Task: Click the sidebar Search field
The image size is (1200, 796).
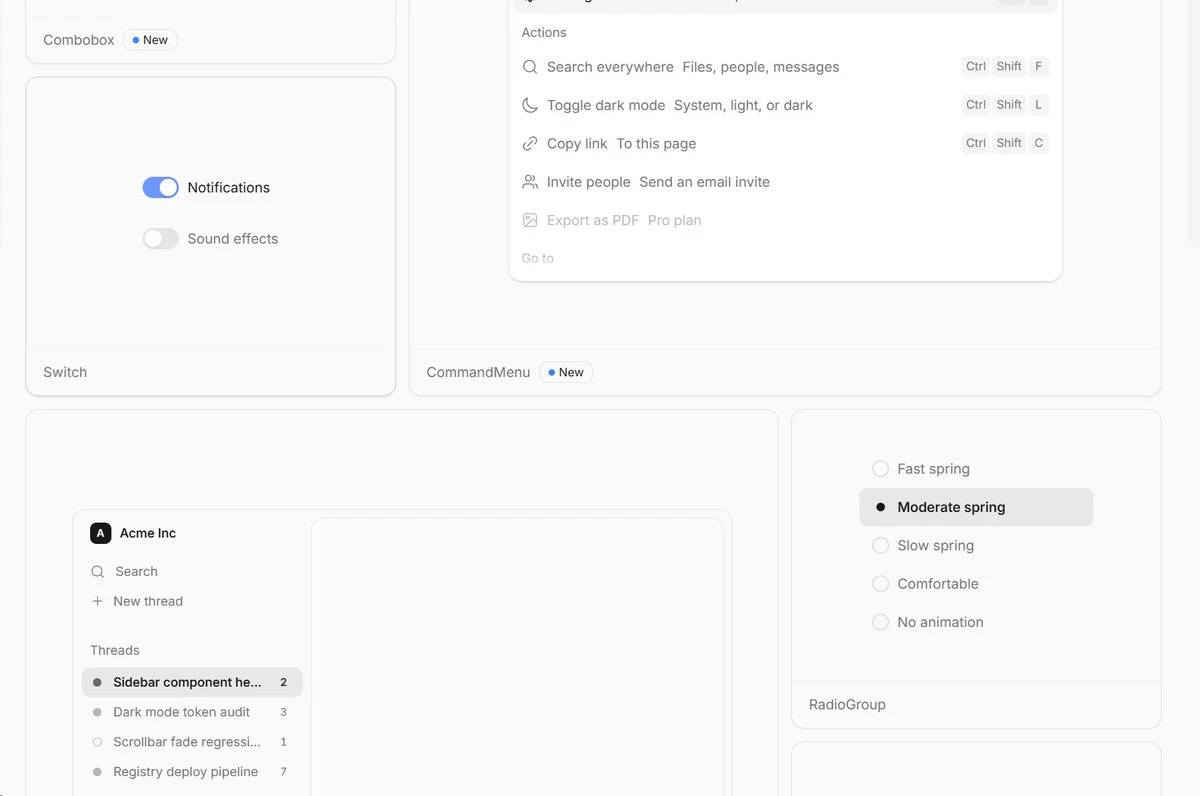Action: click(x=192, y=572)
